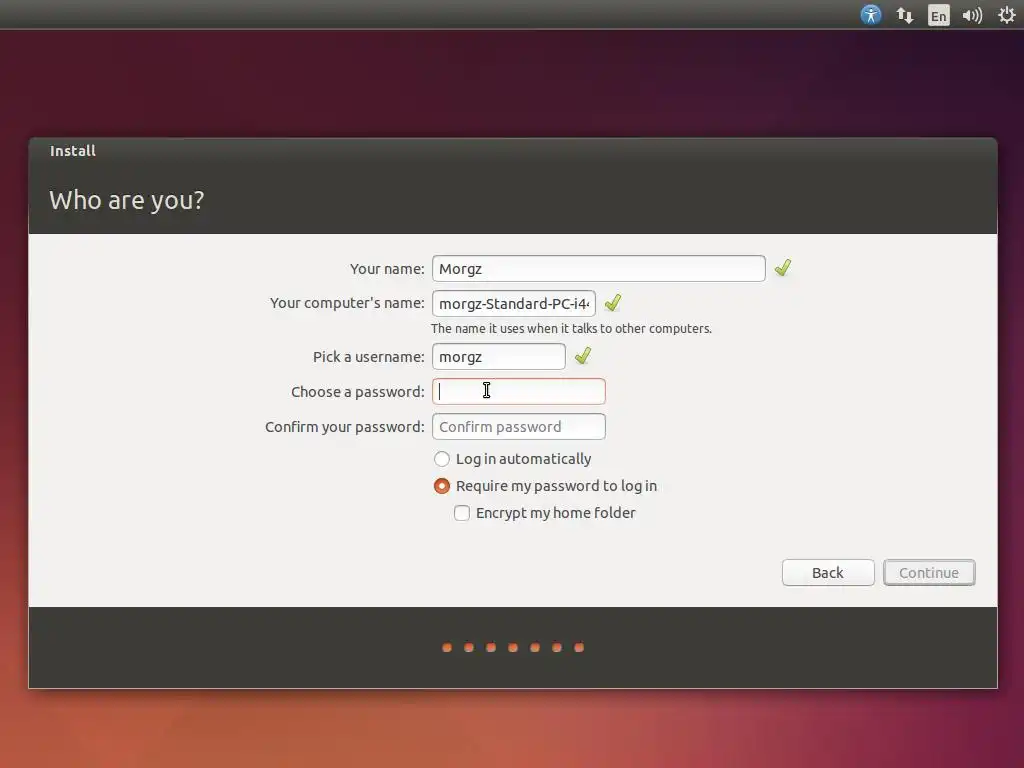Screen dimensions: 1024x768
Task: Click the Continue button
Action: [929, 573]
